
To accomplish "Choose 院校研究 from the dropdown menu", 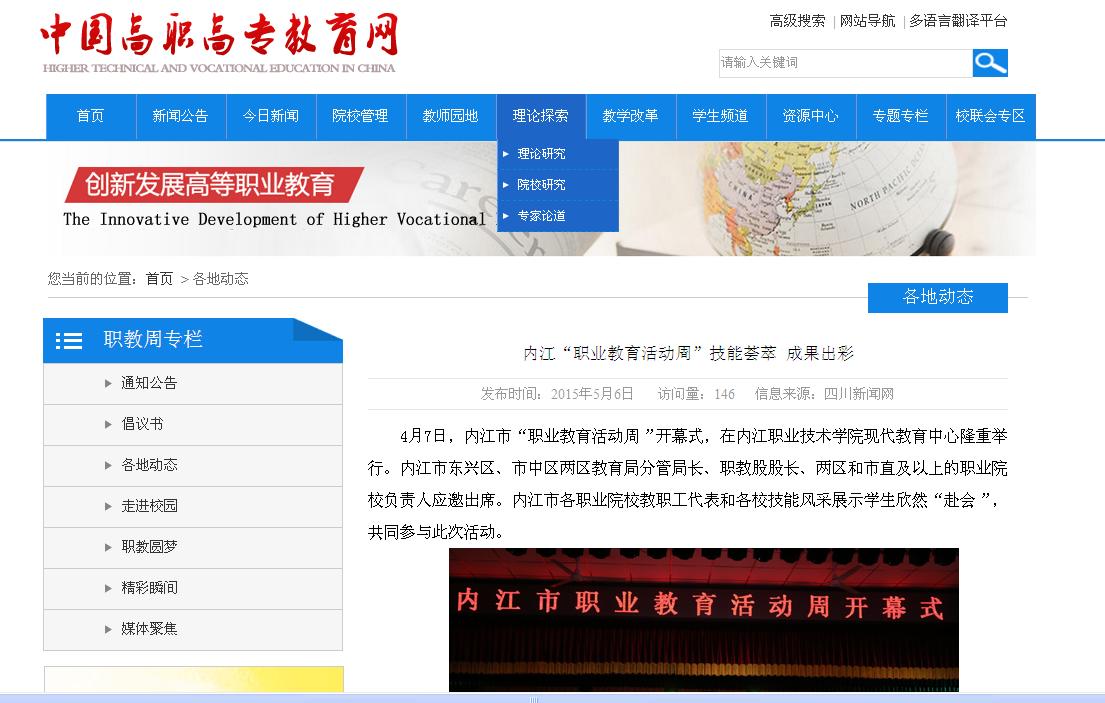I will (557, 185).
